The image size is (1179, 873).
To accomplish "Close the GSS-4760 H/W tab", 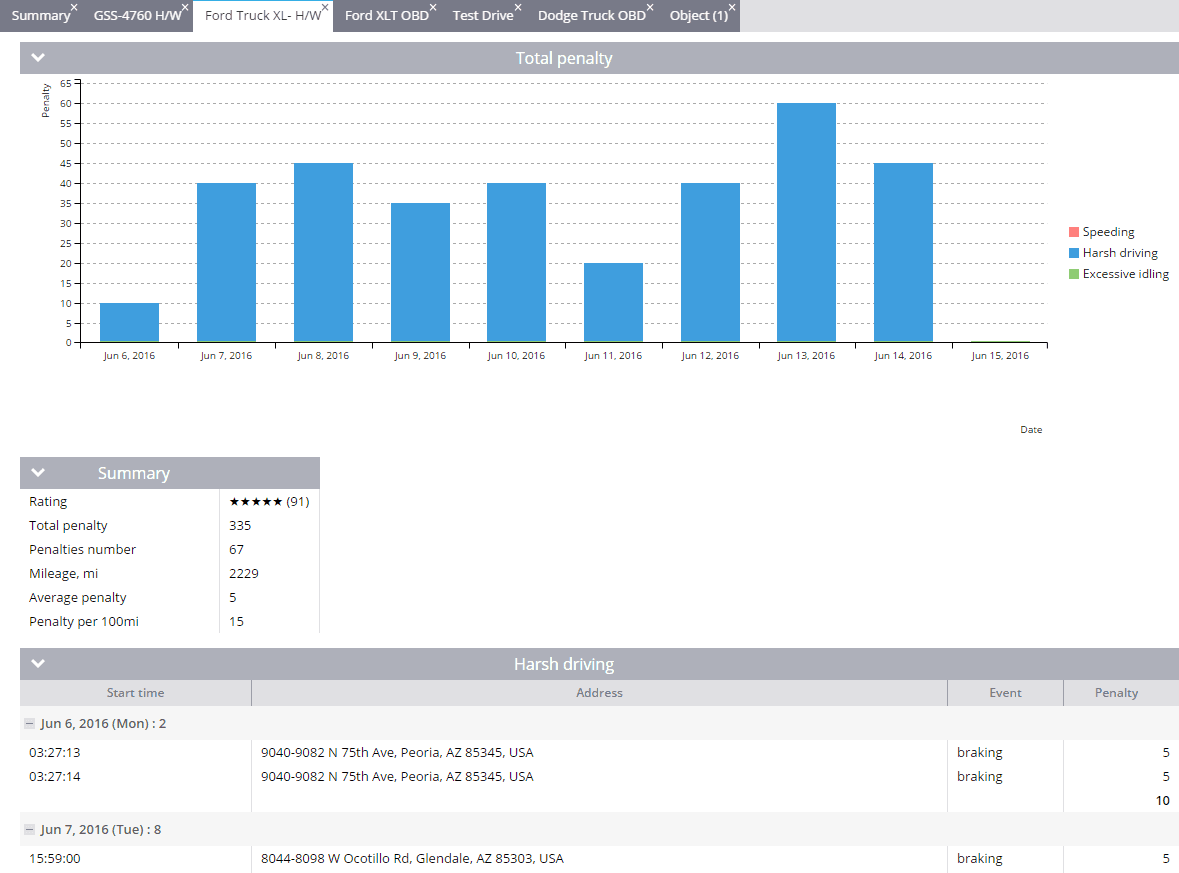I will point(185,7).
